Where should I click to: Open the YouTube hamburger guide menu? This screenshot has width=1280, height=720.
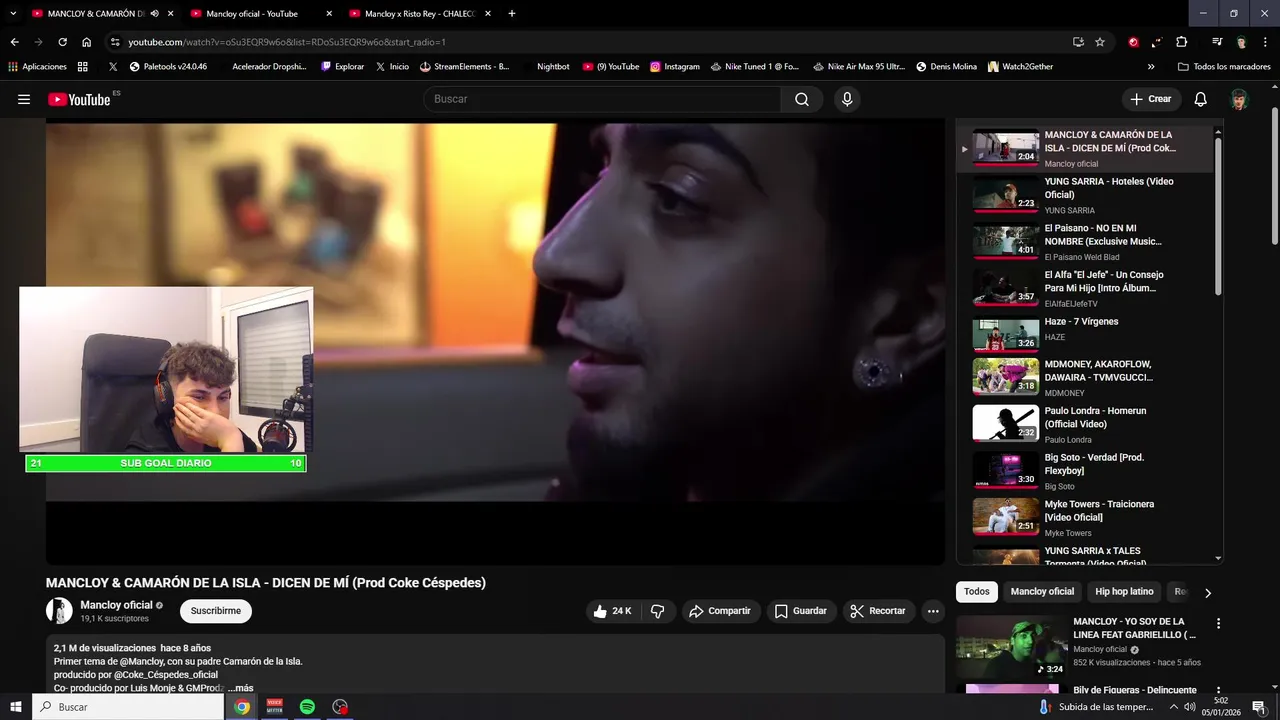24,99
